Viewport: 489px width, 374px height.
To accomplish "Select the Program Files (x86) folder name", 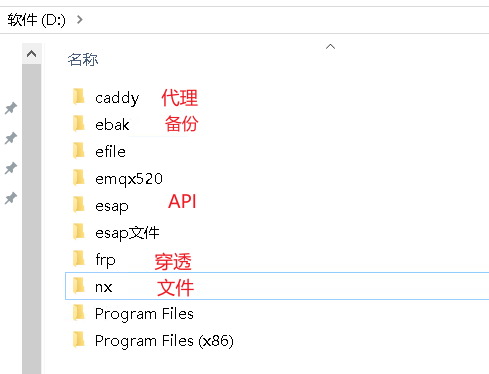I will point(164,341).
